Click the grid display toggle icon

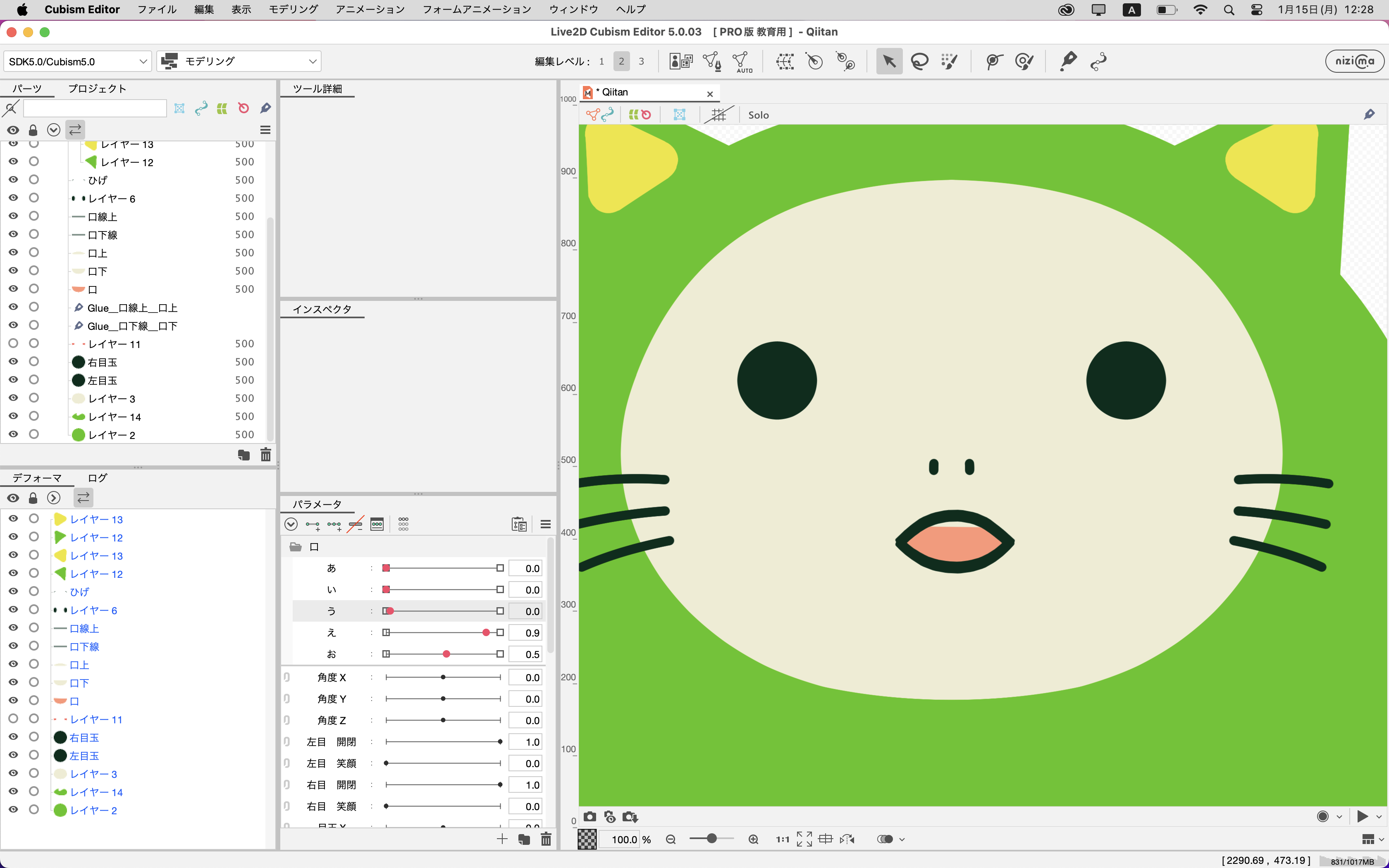718,115
